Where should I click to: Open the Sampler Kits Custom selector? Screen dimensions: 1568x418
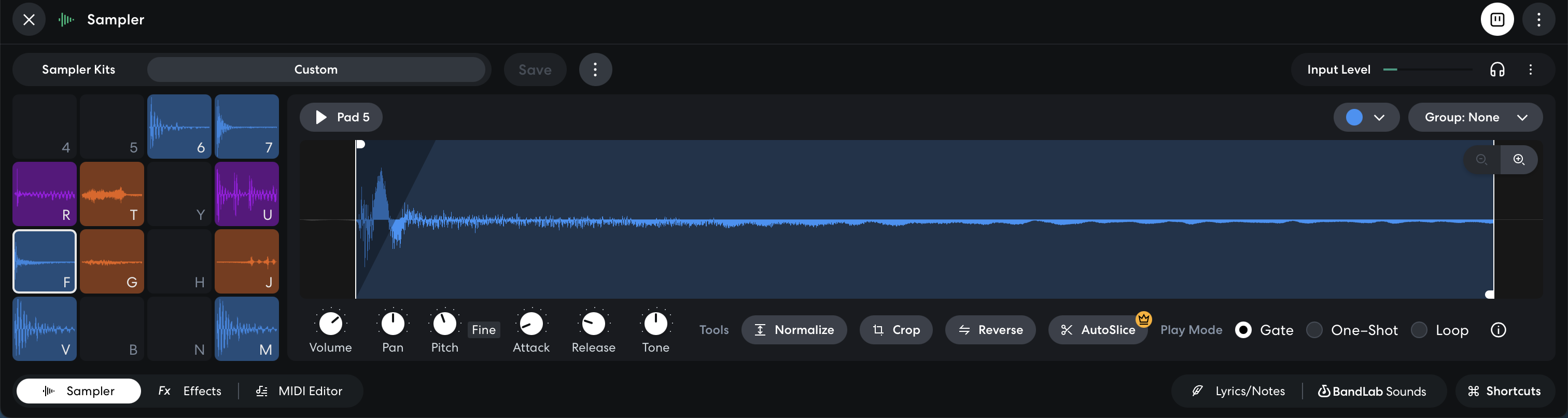316,69
